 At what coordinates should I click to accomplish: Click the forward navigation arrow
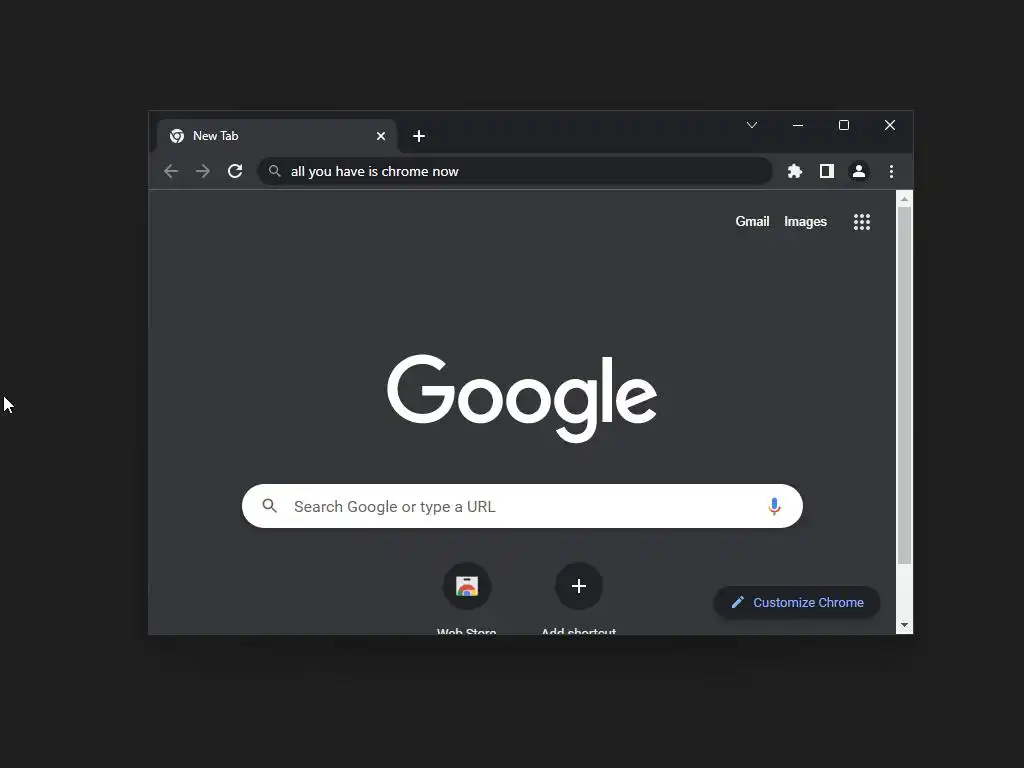pos(203,171)
